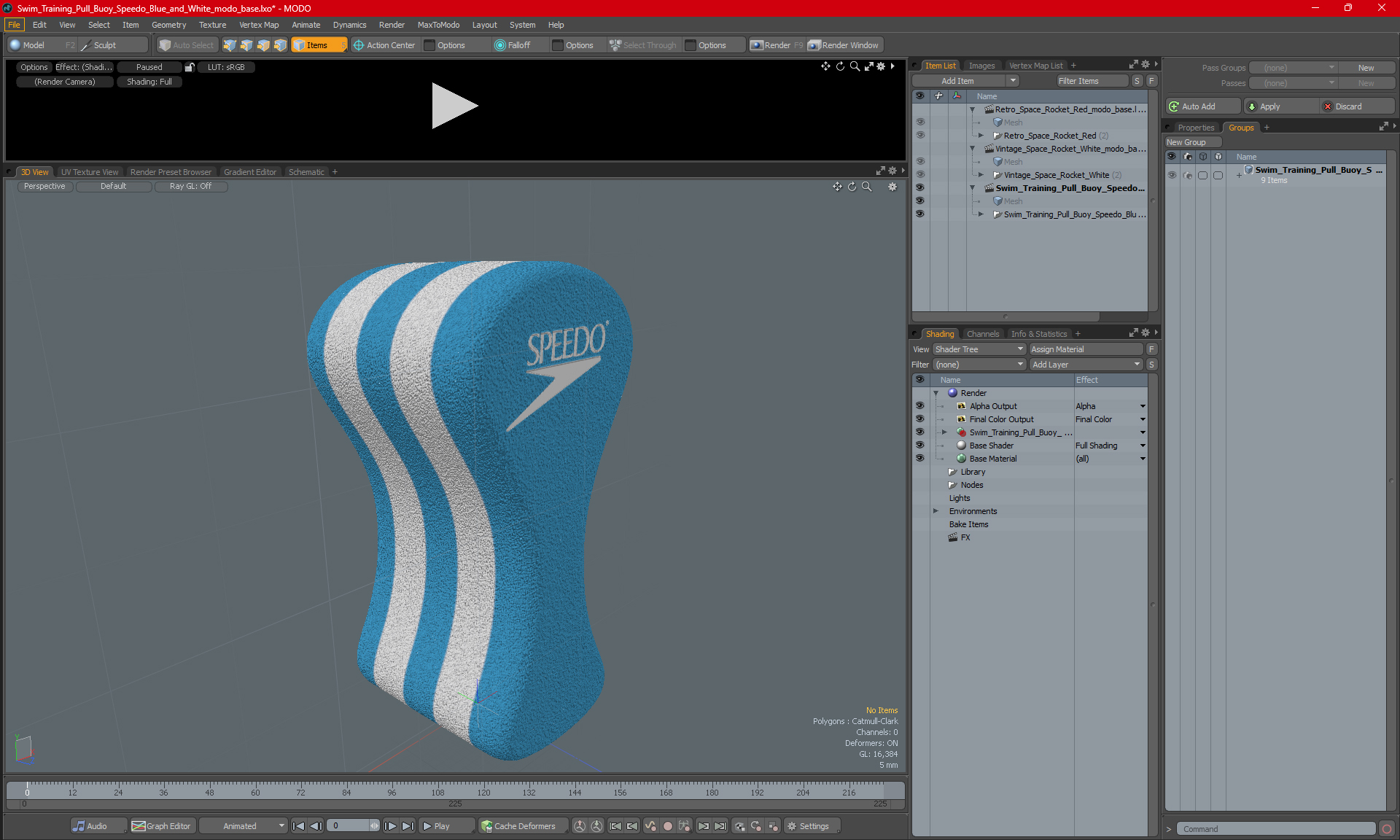This screenshot has height=840, width=1400.
Task: Click preview zoom magnifier icon
Action: point(855,66)
